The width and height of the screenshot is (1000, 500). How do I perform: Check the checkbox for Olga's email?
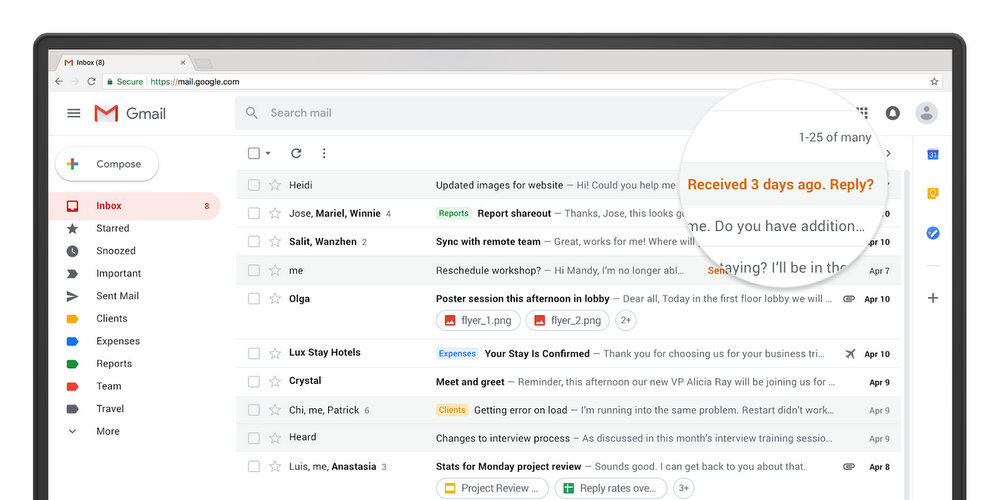pyautogui.click(x=254, y=298)
